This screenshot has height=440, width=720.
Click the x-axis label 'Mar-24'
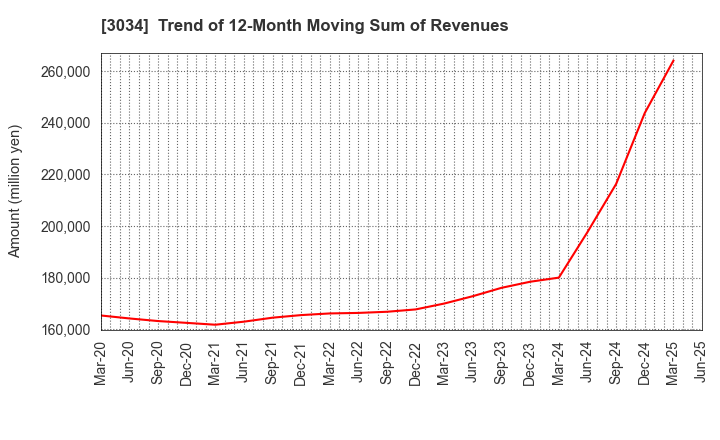[x=558, y=364]
